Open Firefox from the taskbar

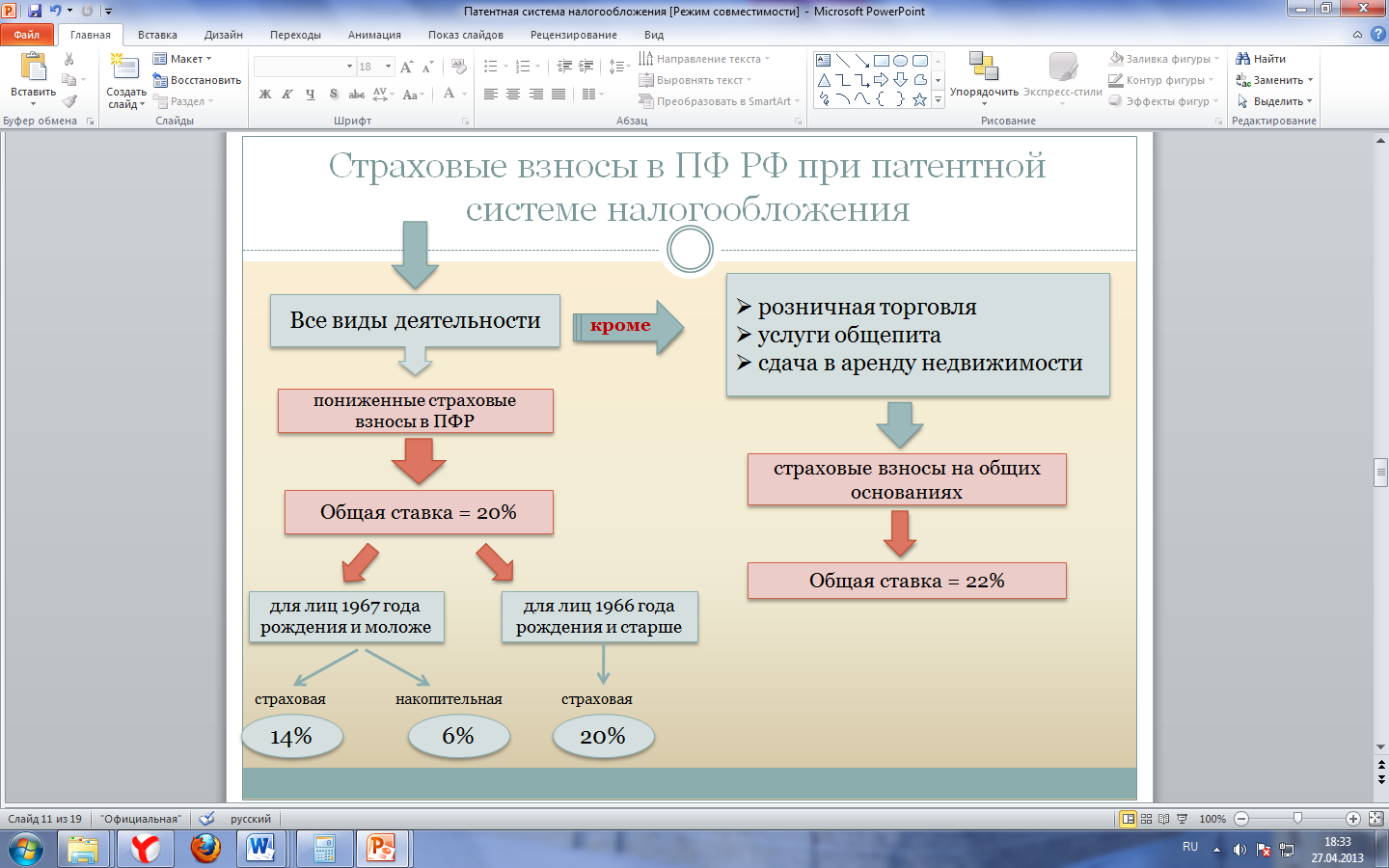point(205,849)
